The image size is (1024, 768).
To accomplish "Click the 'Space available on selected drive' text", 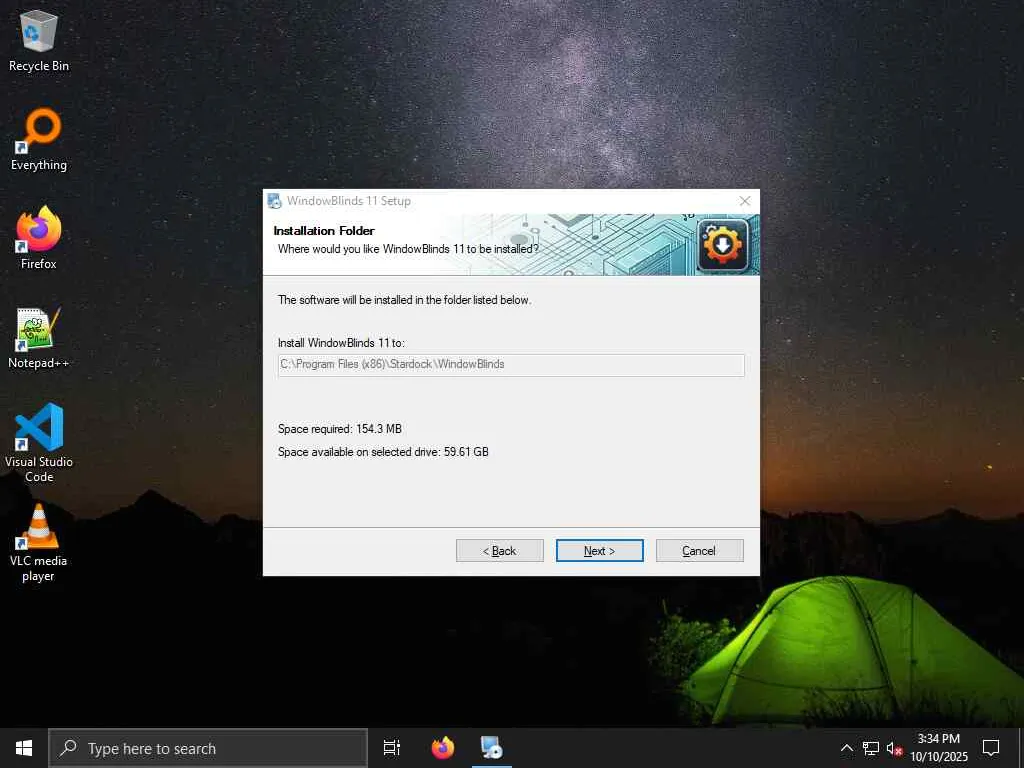I will pyautogui.click(x=383, y=452).
